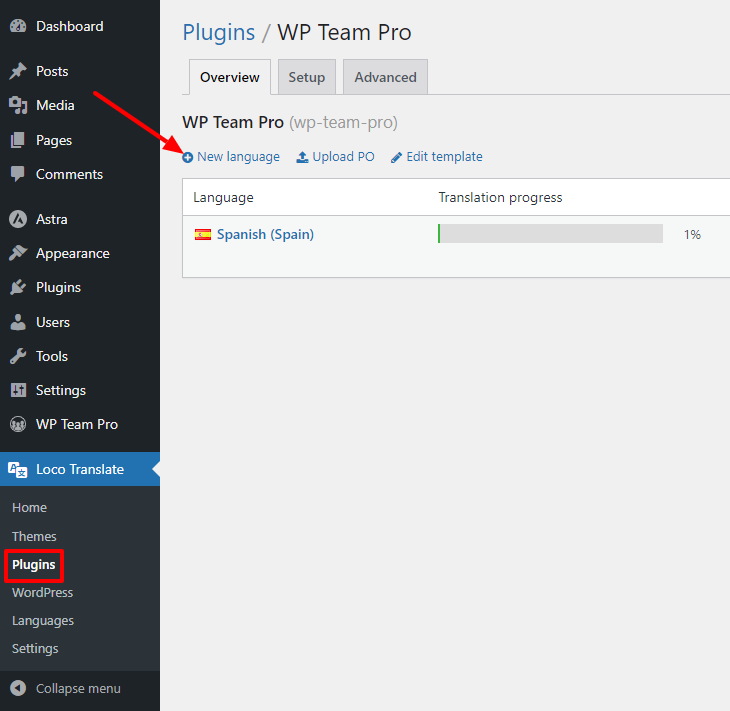This screenshot has width=730, height=711.
Task: Open Loco Translate Settings submenu
Action: coord(35,649)
